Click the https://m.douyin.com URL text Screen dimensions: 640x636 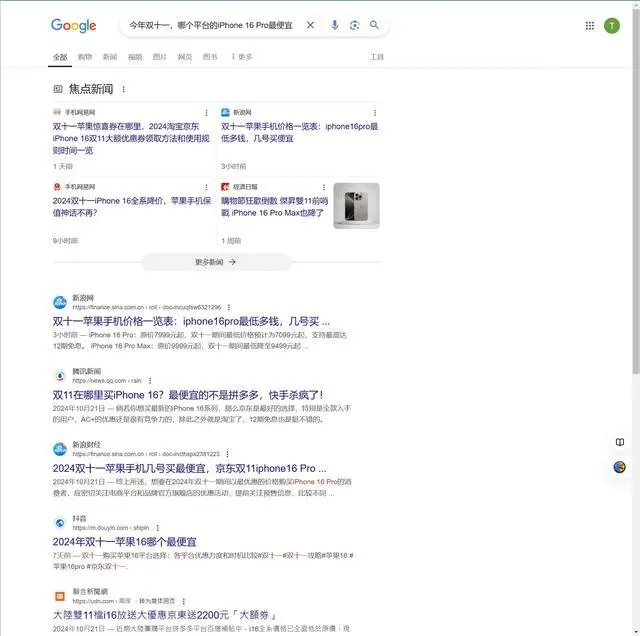(x=111, y=527)
